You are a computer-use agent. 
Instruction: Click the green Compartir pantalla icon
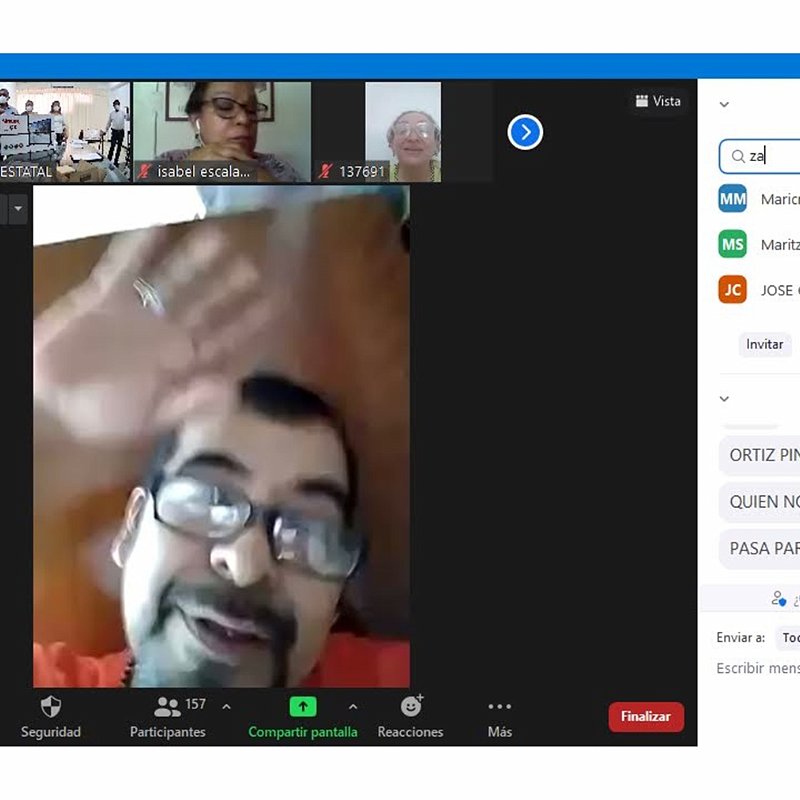pyautogui.click(x=302, y=707)
